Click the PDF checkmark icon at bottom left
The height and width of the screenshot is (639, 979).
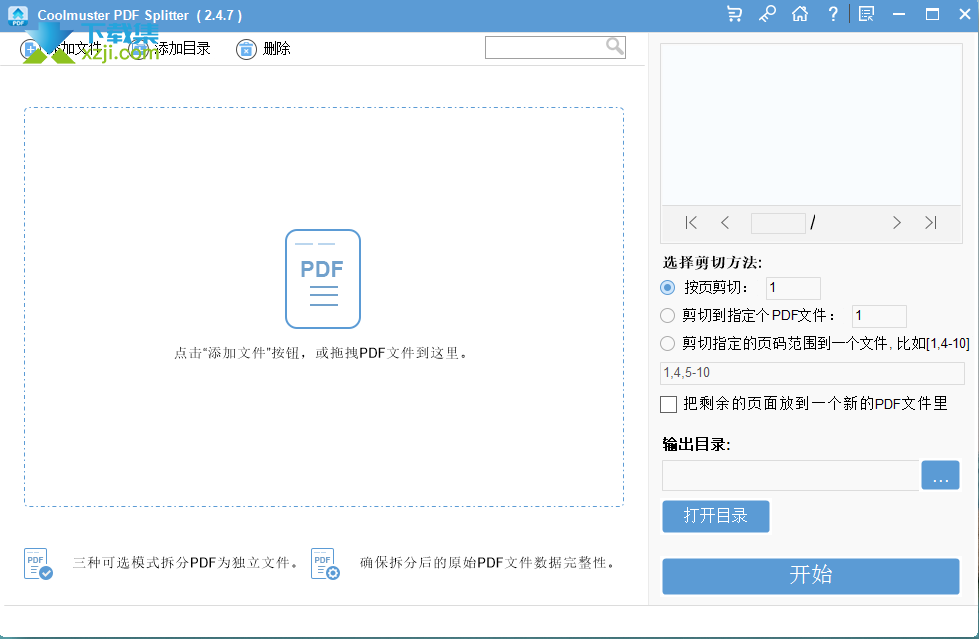coord(38,563)
